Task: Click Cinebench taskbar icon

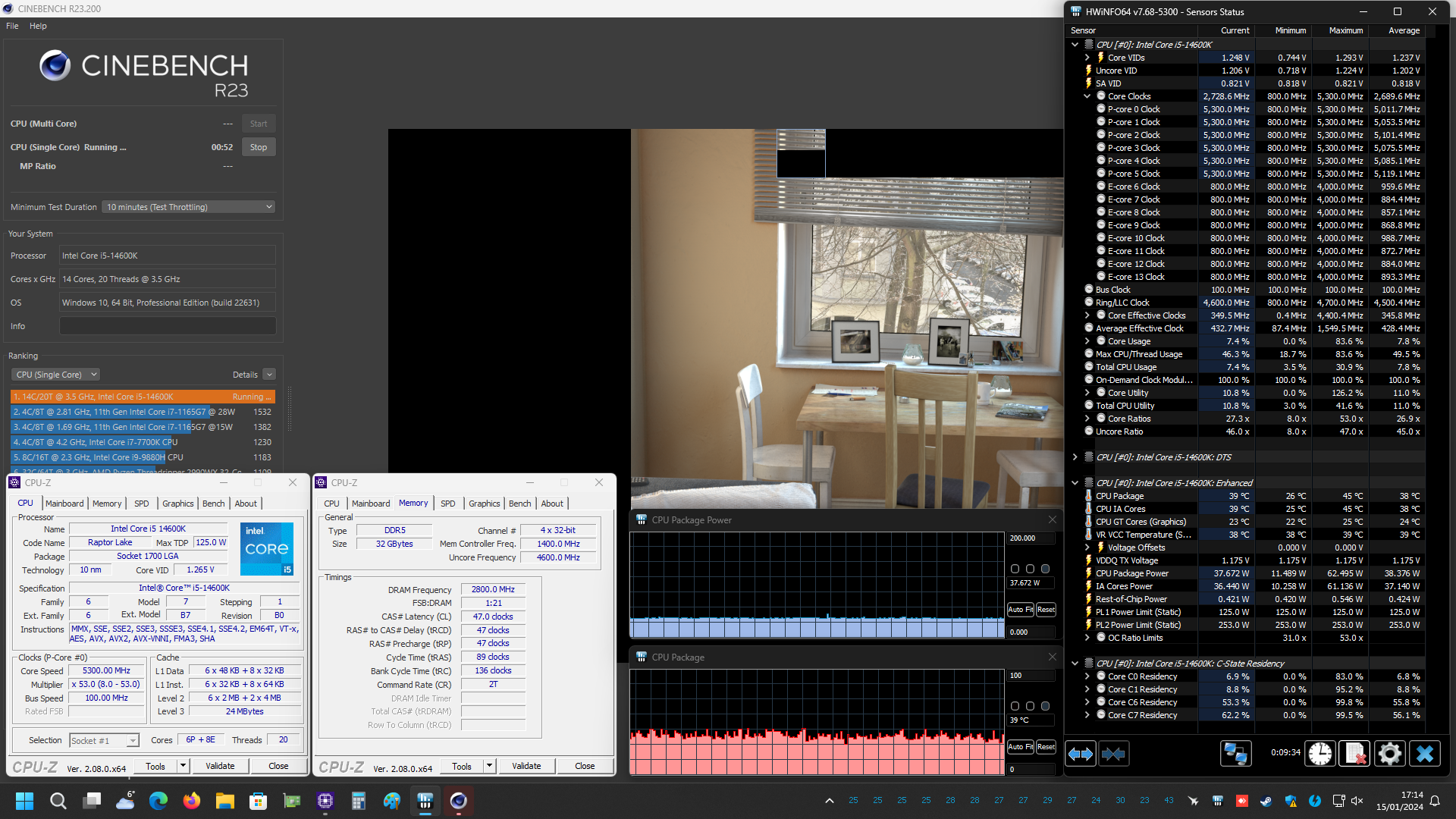Action: point(458,801)
